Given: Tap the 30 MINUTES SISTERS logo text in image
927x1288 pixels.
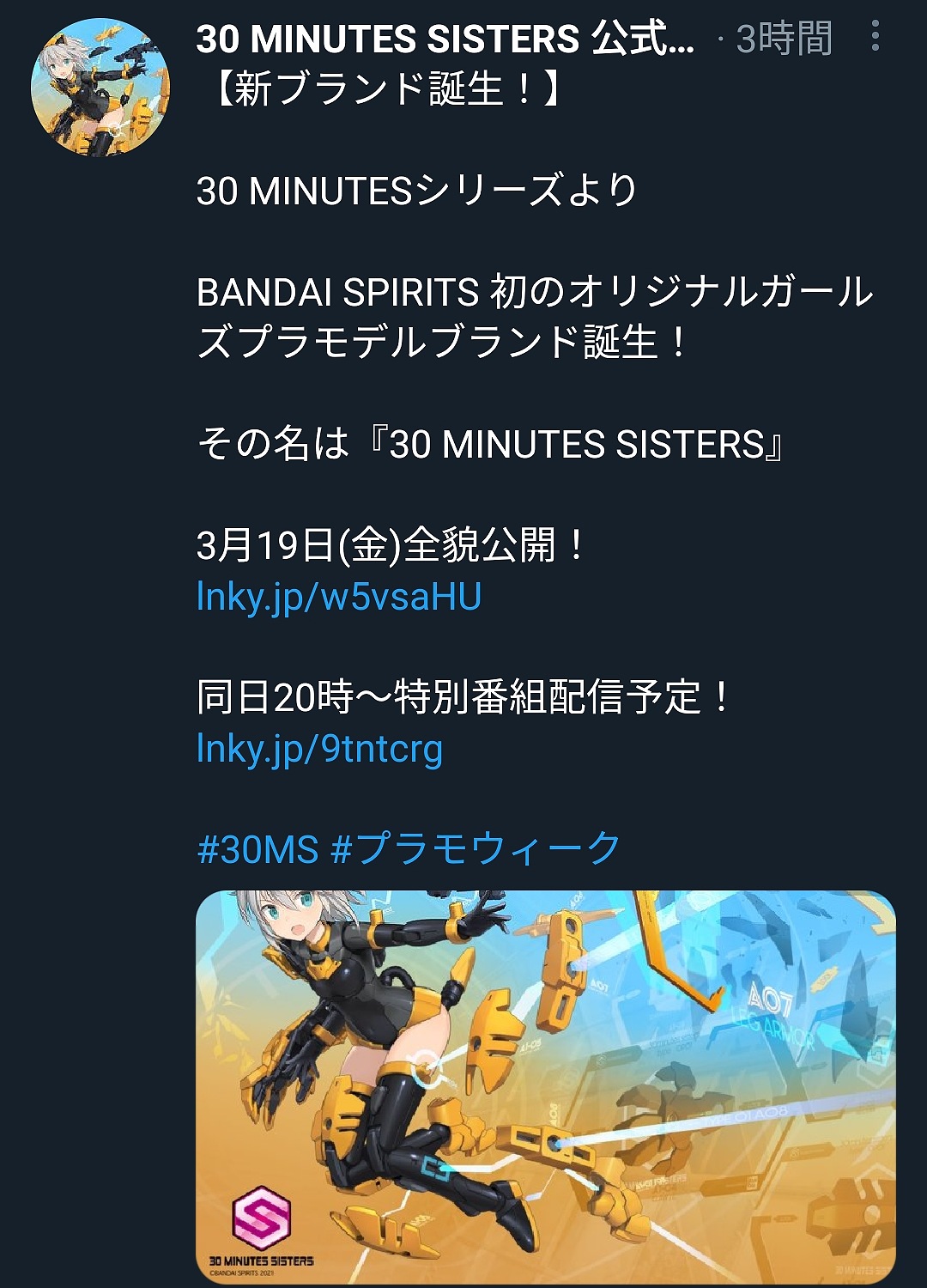Looking at the screenshot, I should tap(261, 1261).
